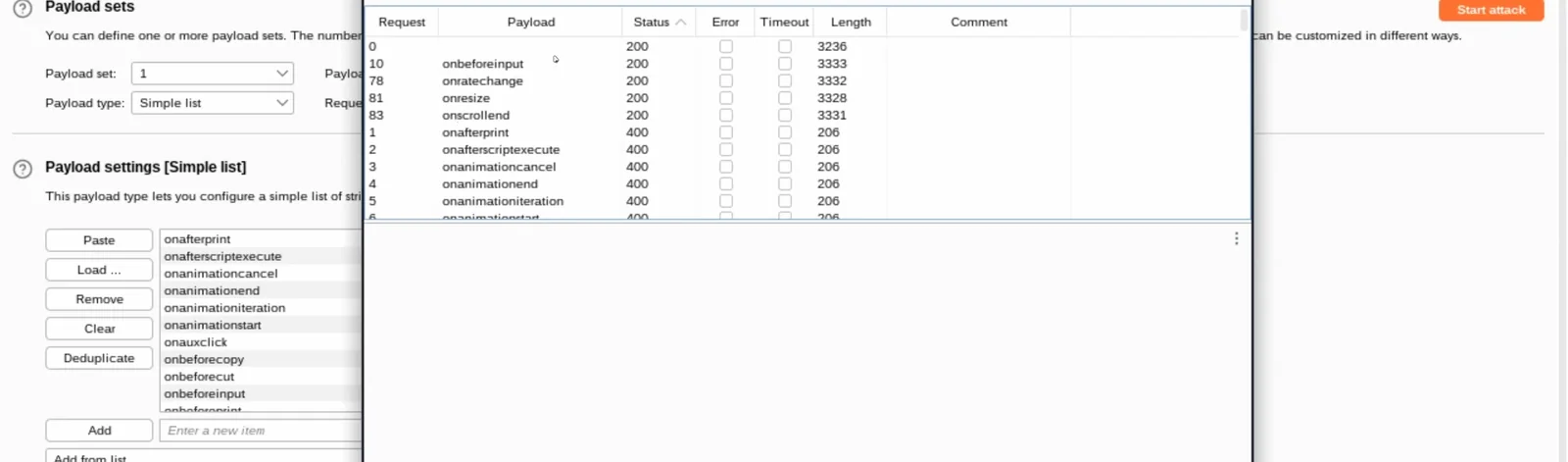Viewport: 1568px width, 462px height.
Task: Click the Load ... button
Action: (99, 270)
